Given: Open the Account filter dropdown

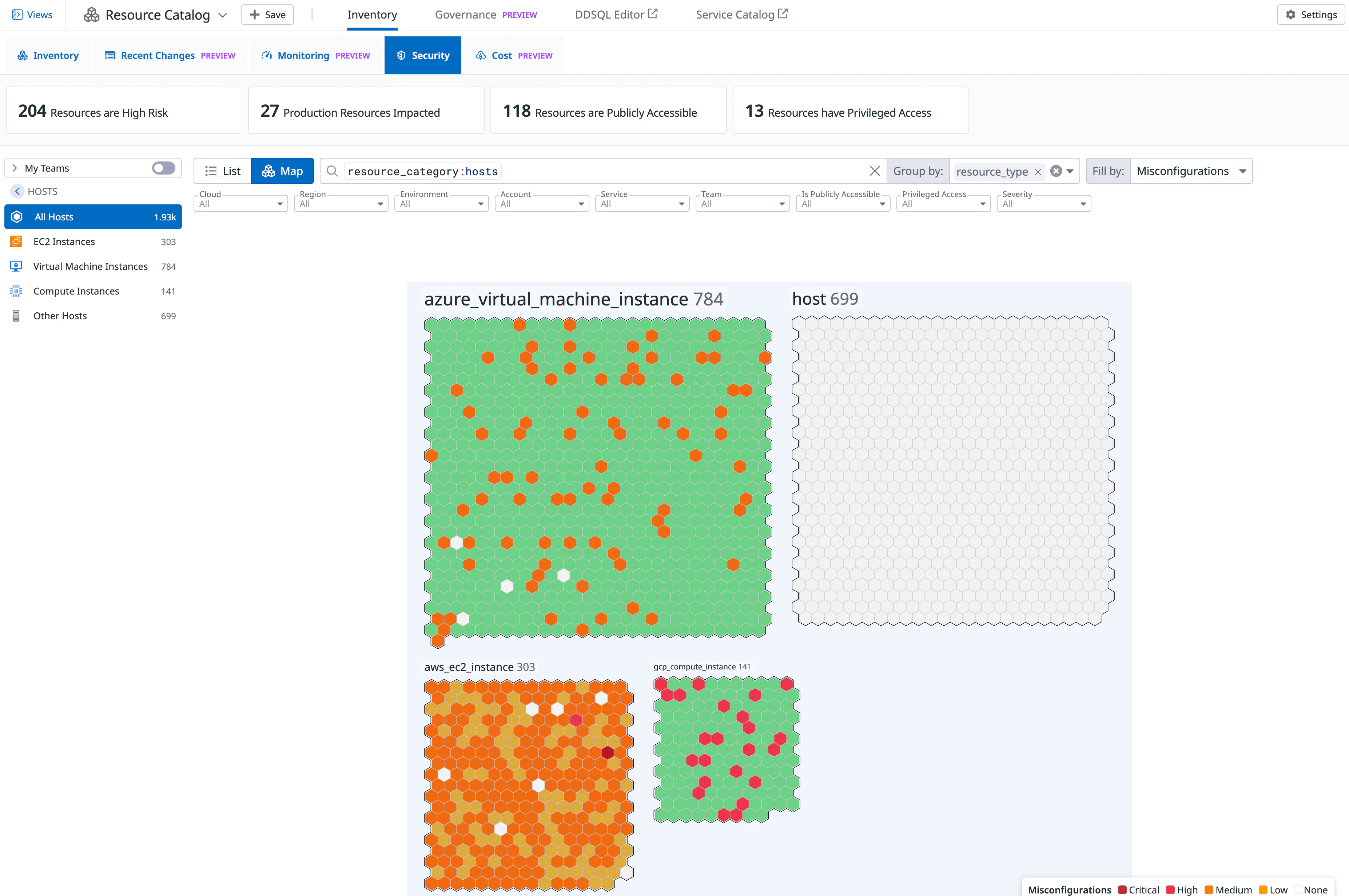Looking at the screenshot, I should tap(542, 203).
